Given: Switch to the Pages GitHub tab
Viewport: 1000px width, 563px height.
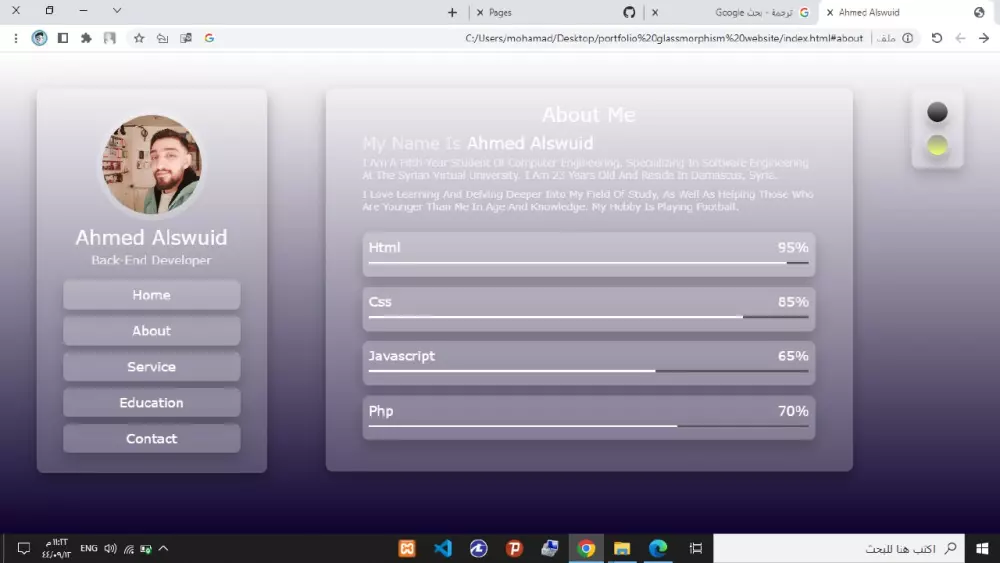Looking at the screenshot, I should (x=555, y=12).
